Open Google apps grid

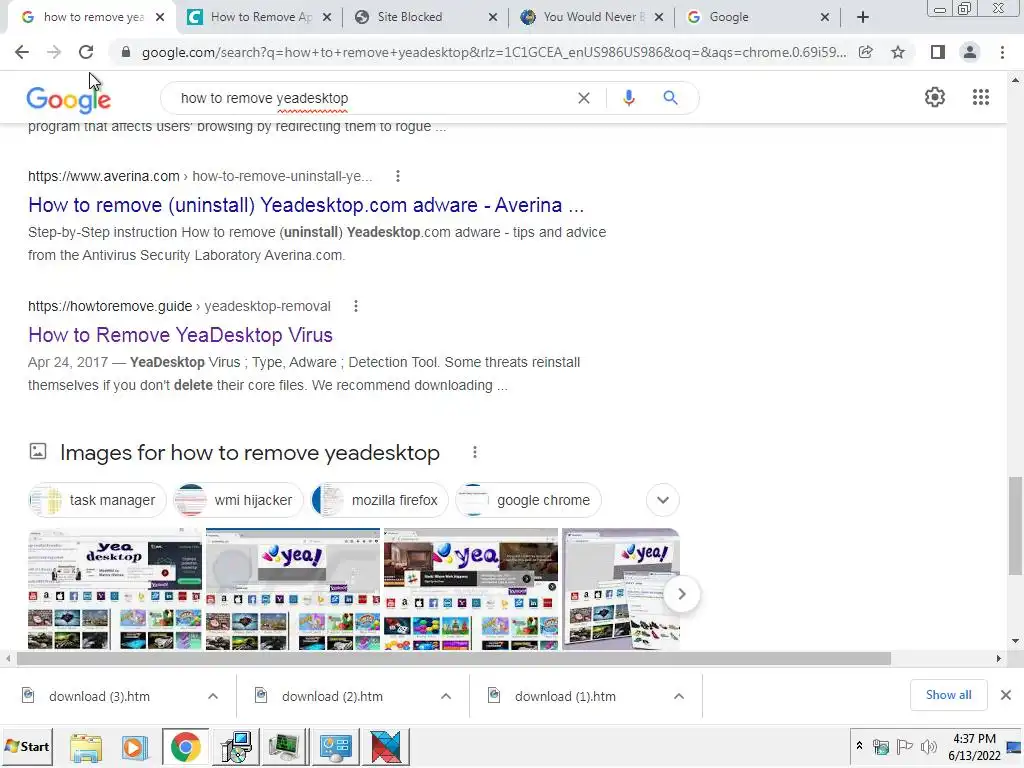coord(980,97)
